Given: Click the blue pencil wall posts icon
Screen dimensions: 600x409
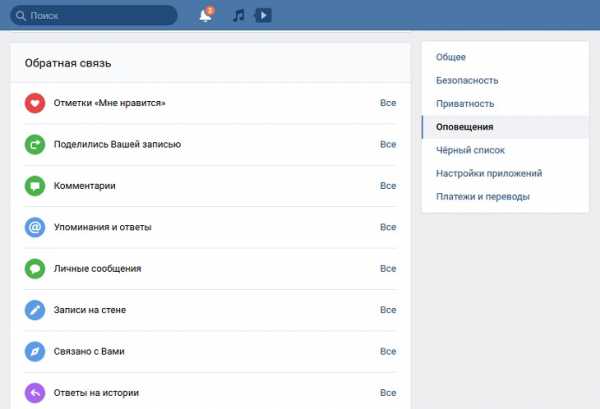Looking at the screenshot, I should coord(35,310).
